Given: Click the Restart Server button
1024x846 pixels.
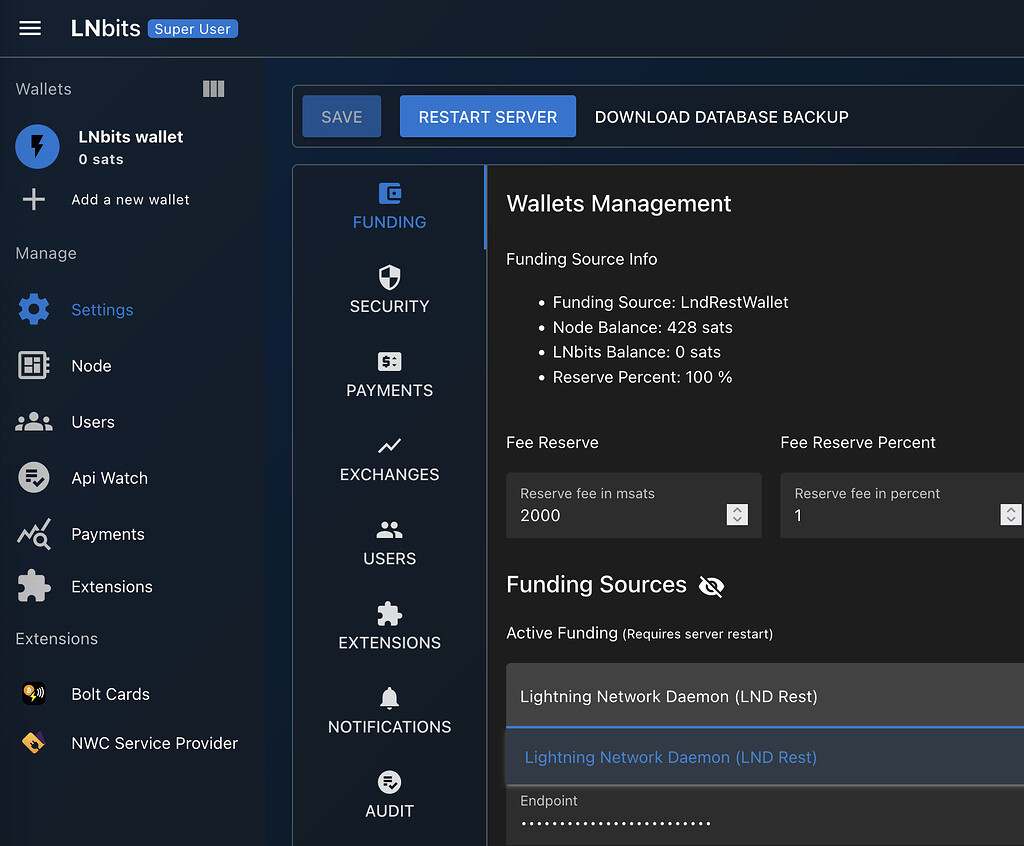Looking at the screenshot, I should [487, 117].
